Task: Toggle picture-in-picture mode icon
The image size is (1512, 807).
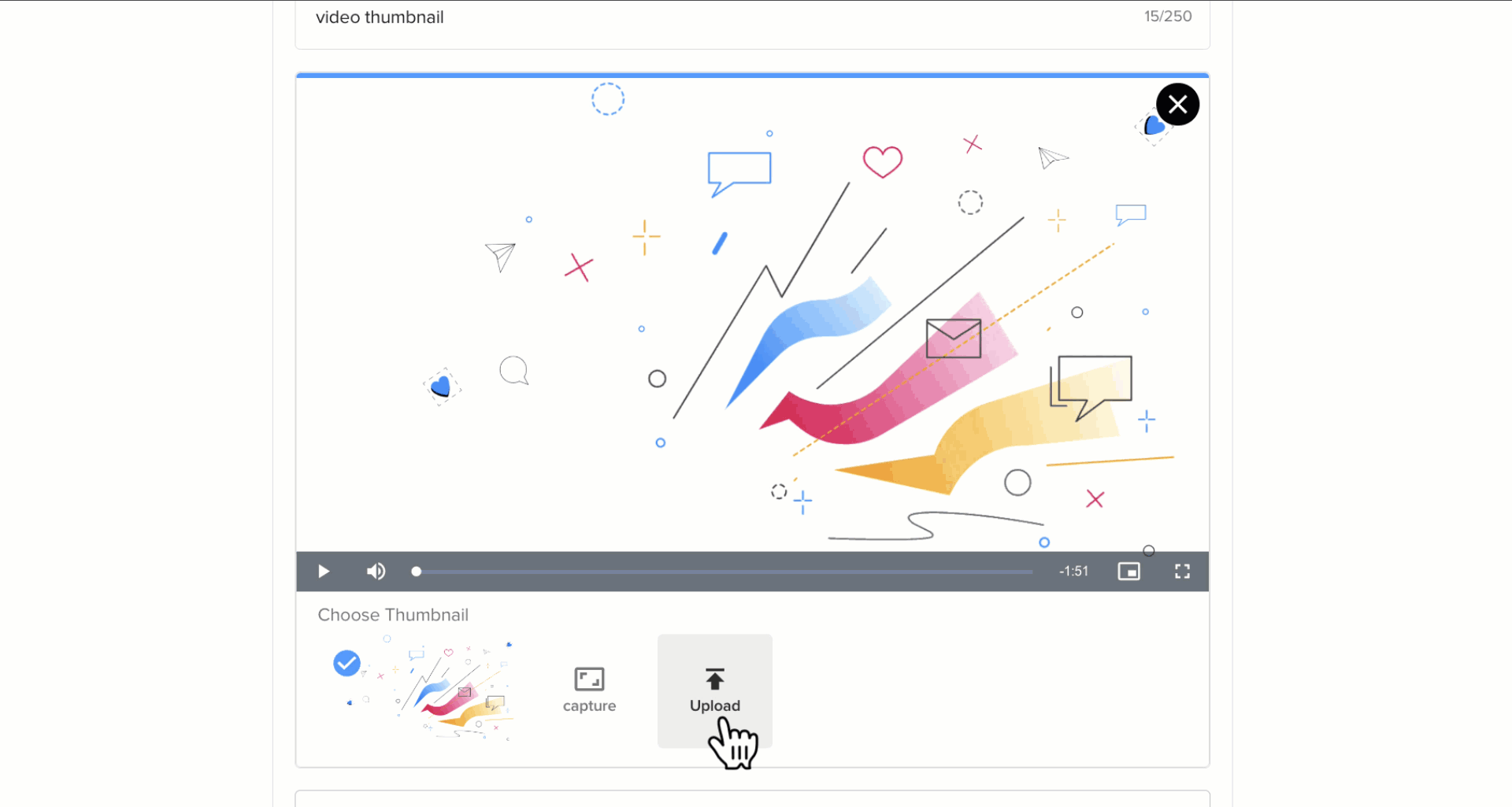Action: (1128, 572)
